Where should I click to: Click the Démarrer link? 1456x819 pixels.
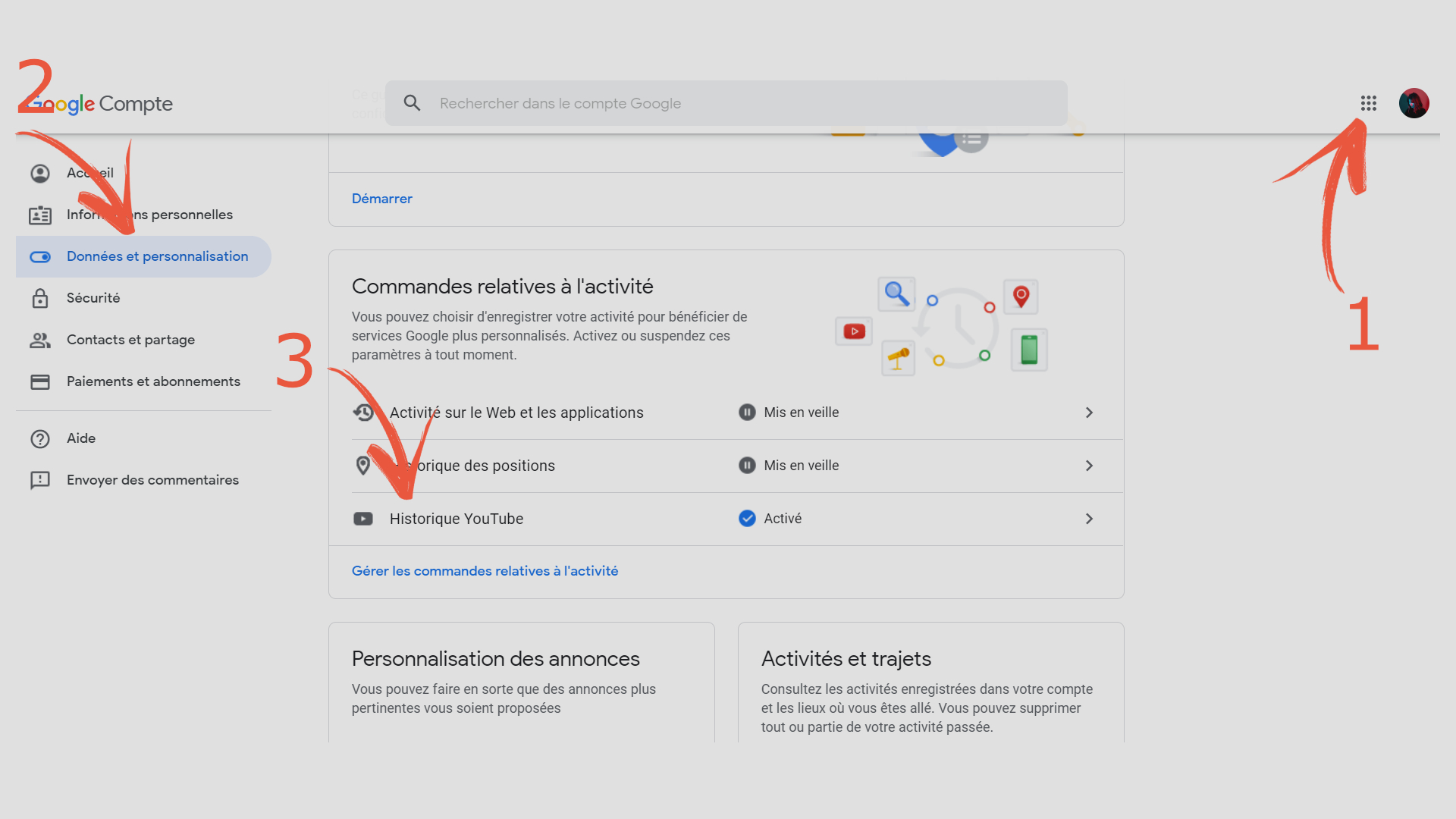381,199
